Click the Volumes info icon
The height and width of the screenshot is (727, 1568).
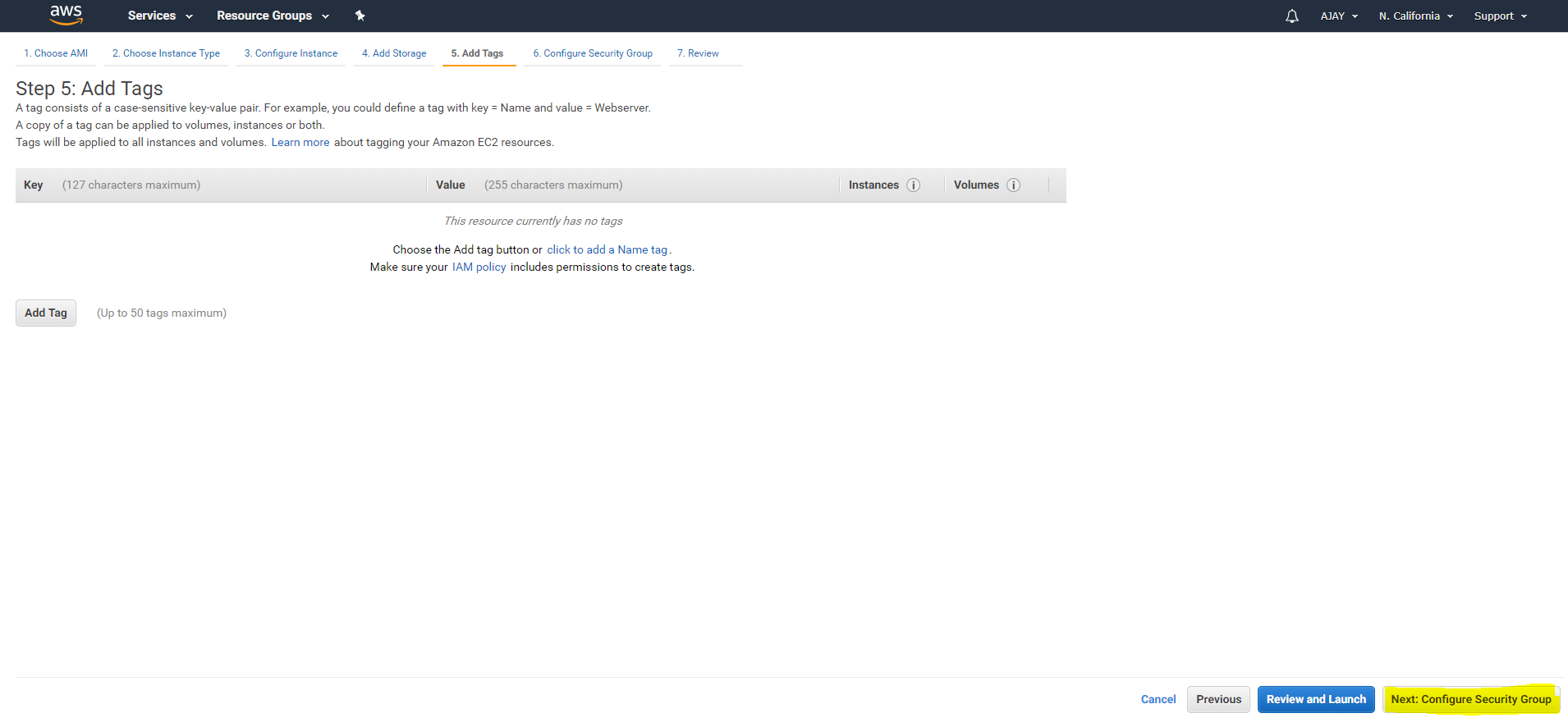pyautogui.click(x=1013, y=185)
